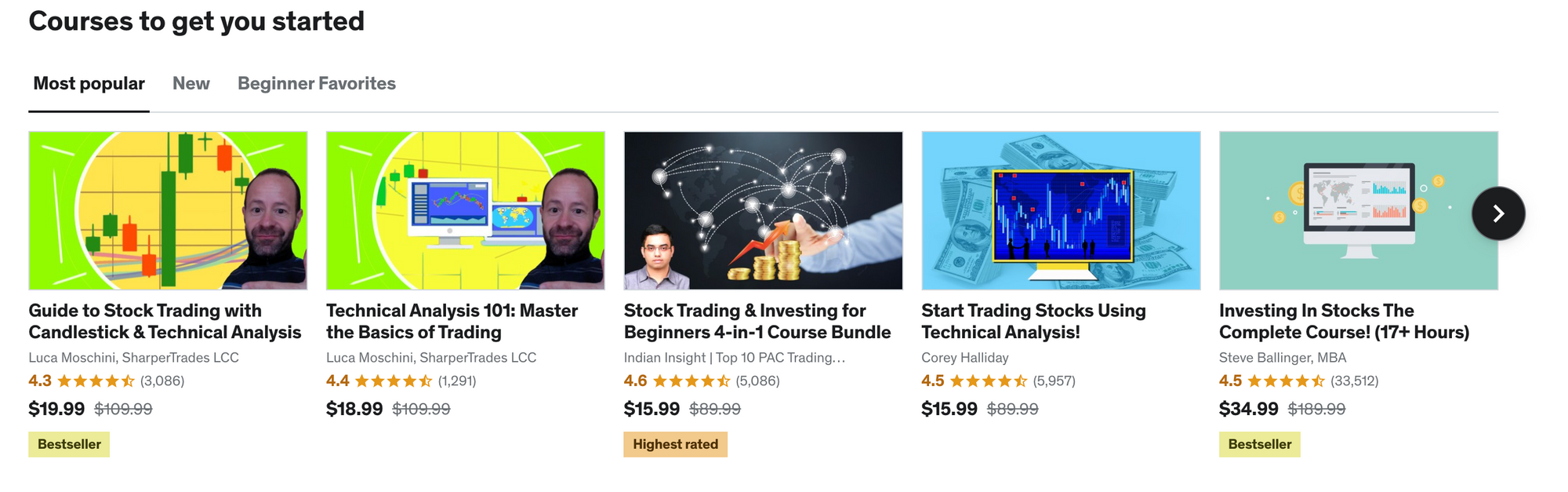Click the 4-in-1 Course Bundle thumbnail image
This screenshot has width=1568, height=492.
pyautogui.click(x=763, y=210)
